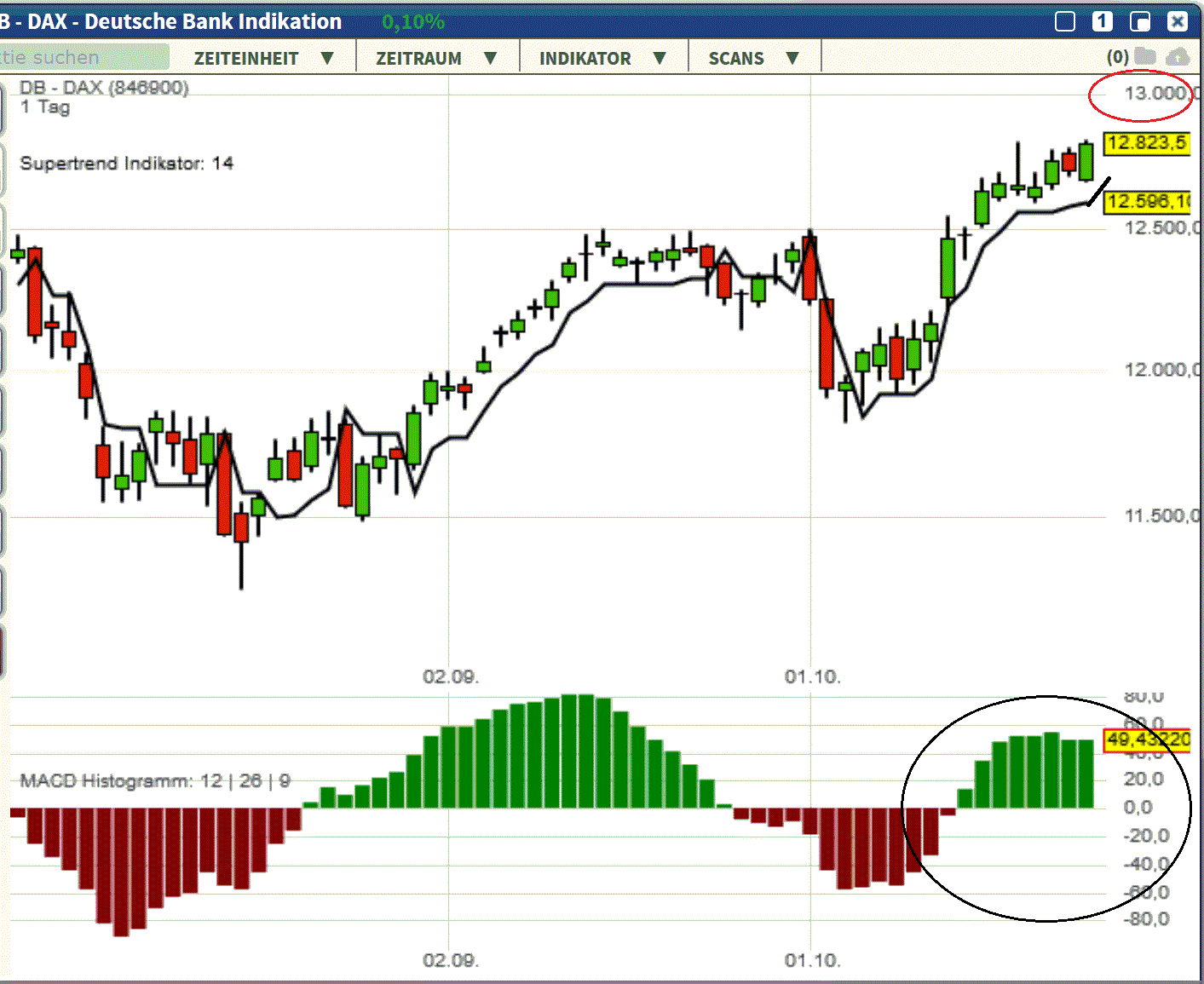This screenshot has height=984, width=1204.
Task: Click the 12.000,0 price axis label
Action: click(x=1162, y=370)
